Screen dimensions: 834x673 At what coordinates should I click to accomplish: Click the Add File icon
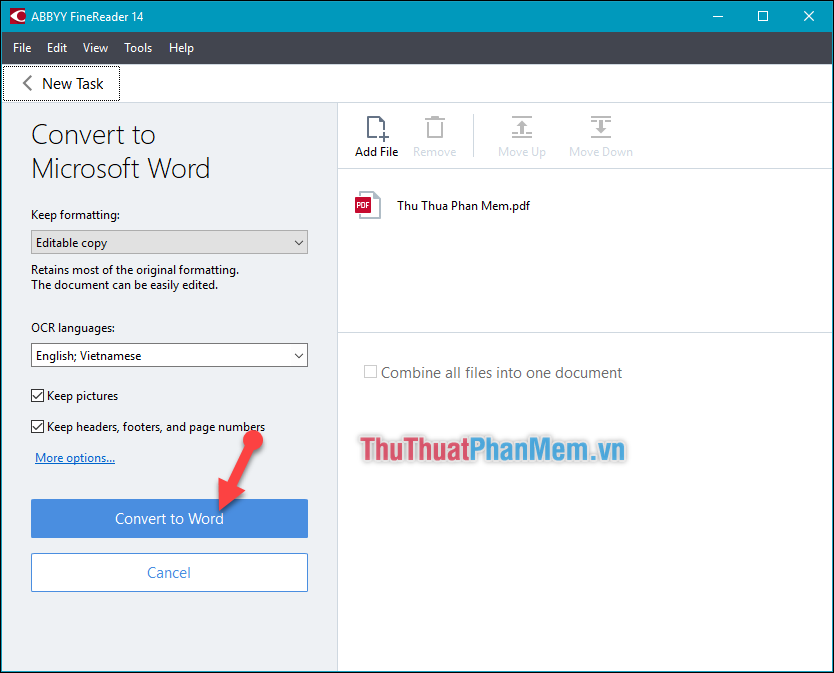tap(376, 128)
